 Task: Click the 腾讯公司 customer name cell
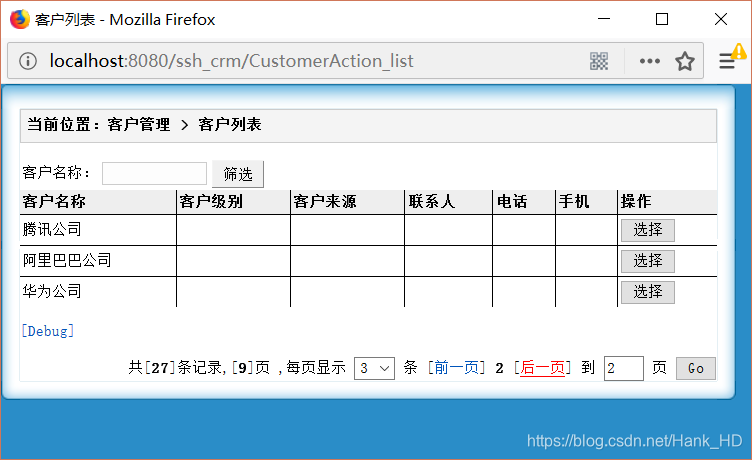click(x=98, y=230)
